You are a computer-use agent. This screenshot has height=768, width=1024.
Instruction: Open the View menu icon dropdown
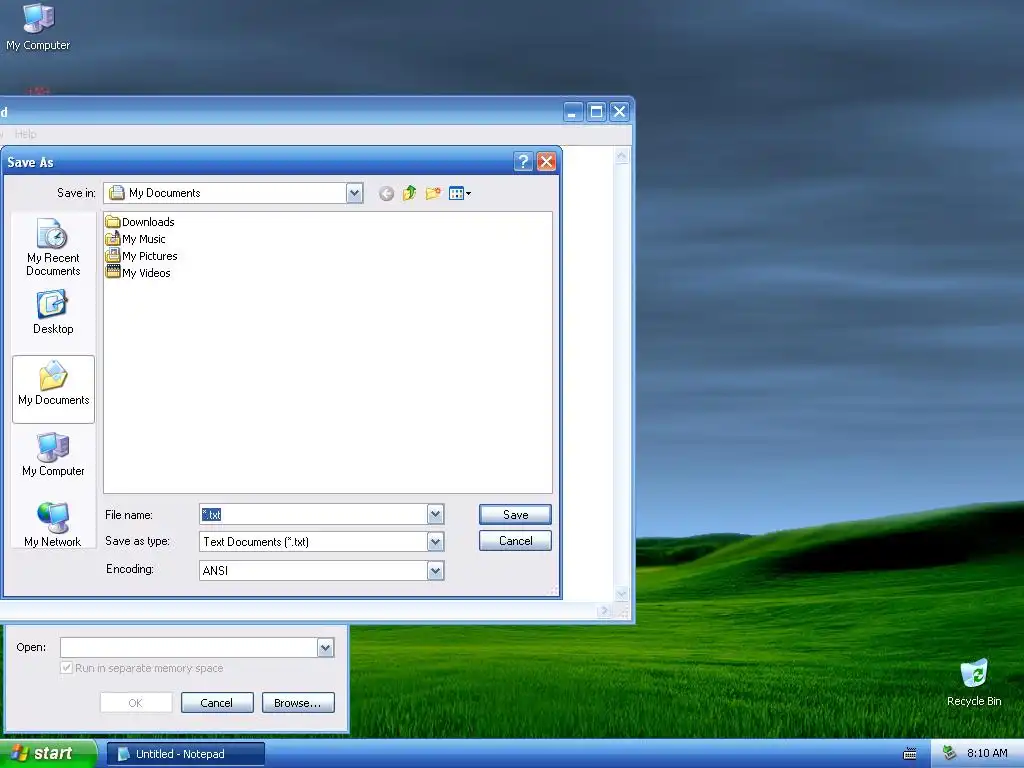460,193
